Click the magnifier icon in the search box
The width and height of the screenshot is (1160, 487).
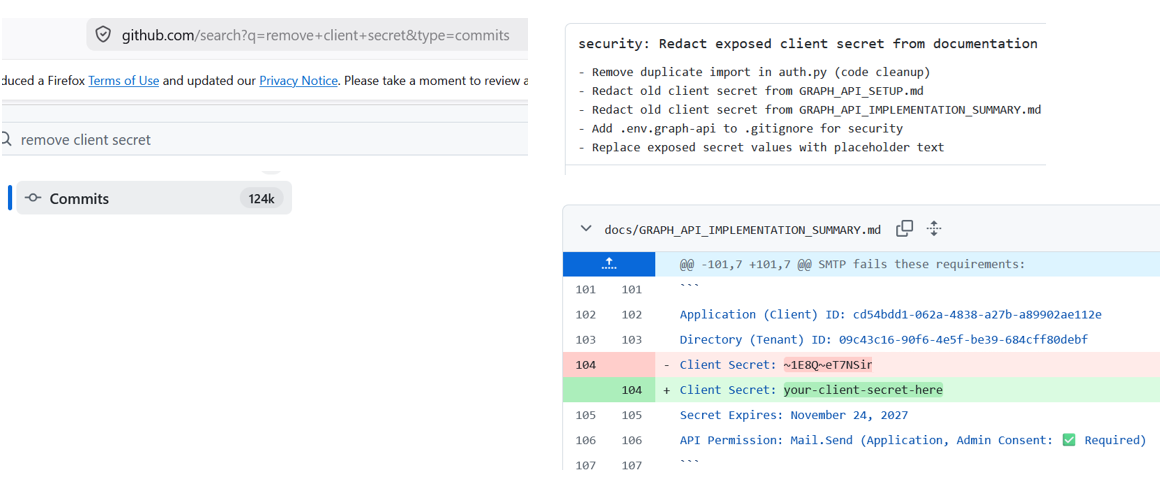[x=6, y=139]
